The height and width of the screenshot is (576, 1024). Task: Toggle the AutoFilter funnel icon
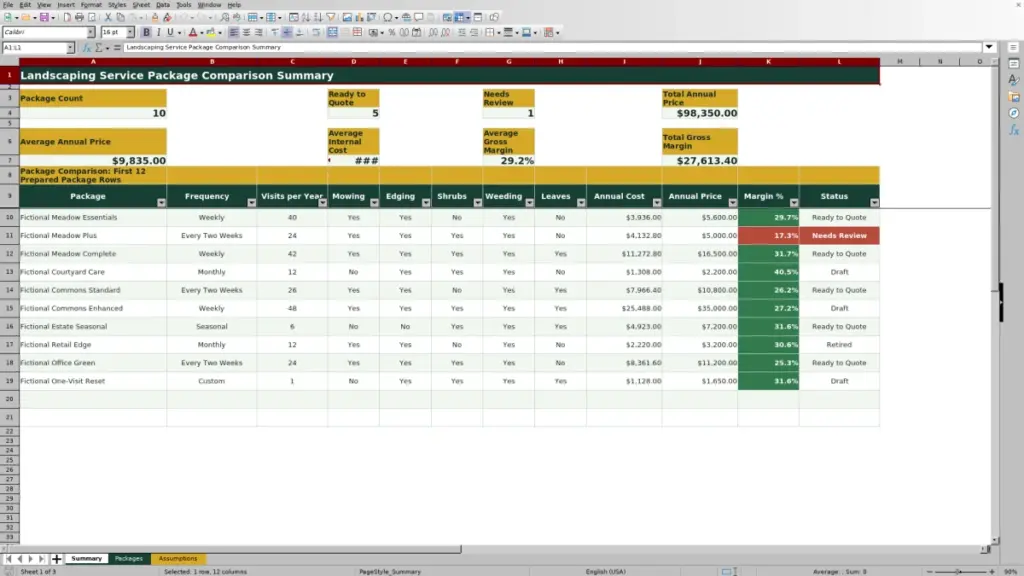tap(330, 18)
